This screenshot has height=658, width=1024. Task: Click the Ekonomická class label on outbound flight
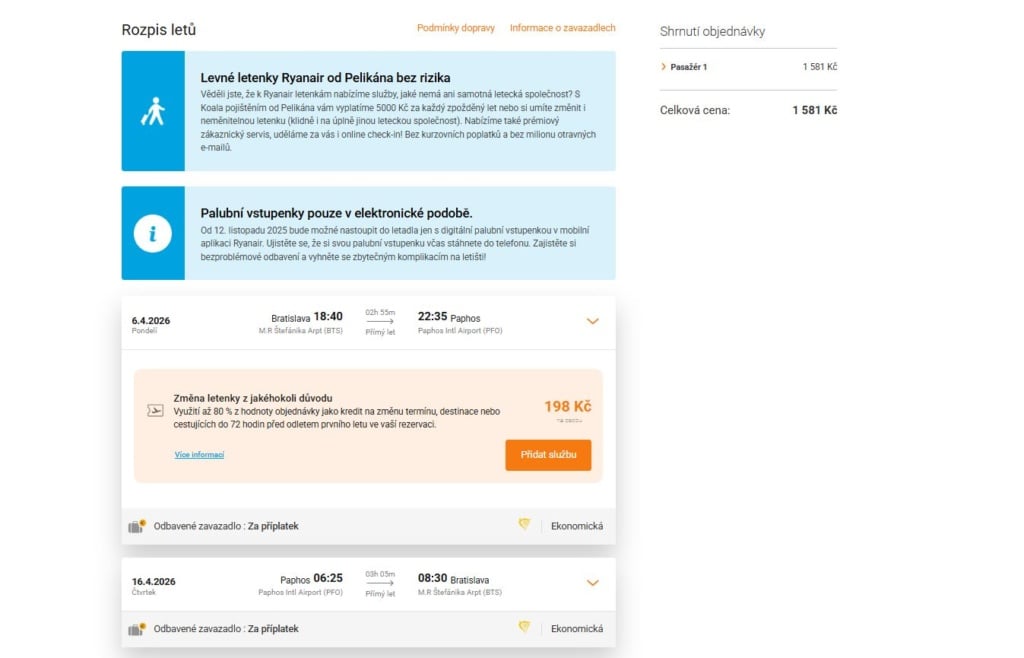point(577,526)
